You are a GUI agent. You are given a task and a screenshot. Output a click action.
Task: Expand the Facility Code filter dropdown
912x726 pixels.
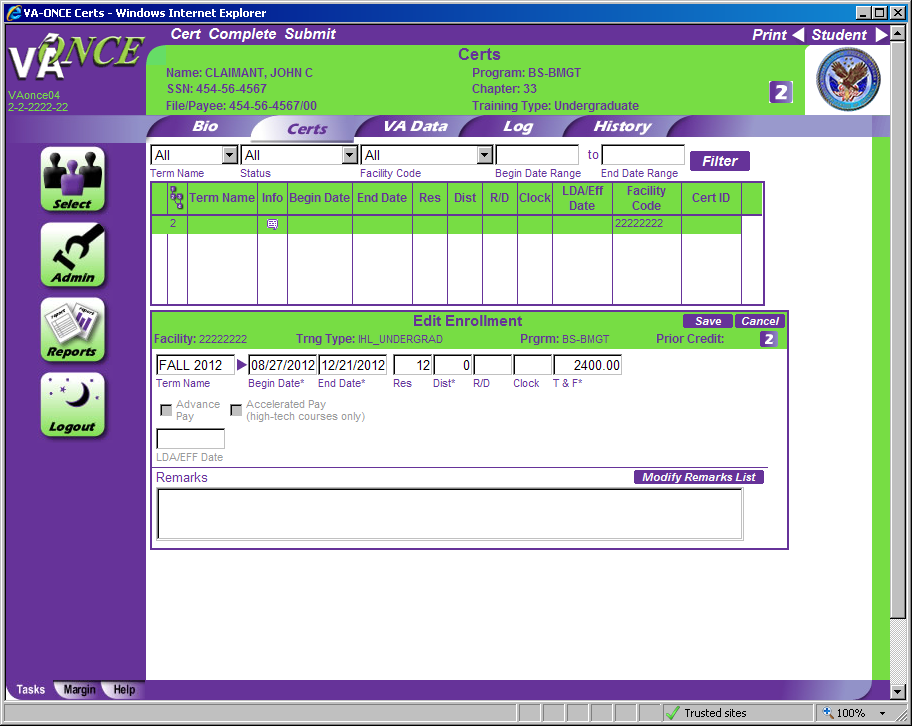[484, 155]
